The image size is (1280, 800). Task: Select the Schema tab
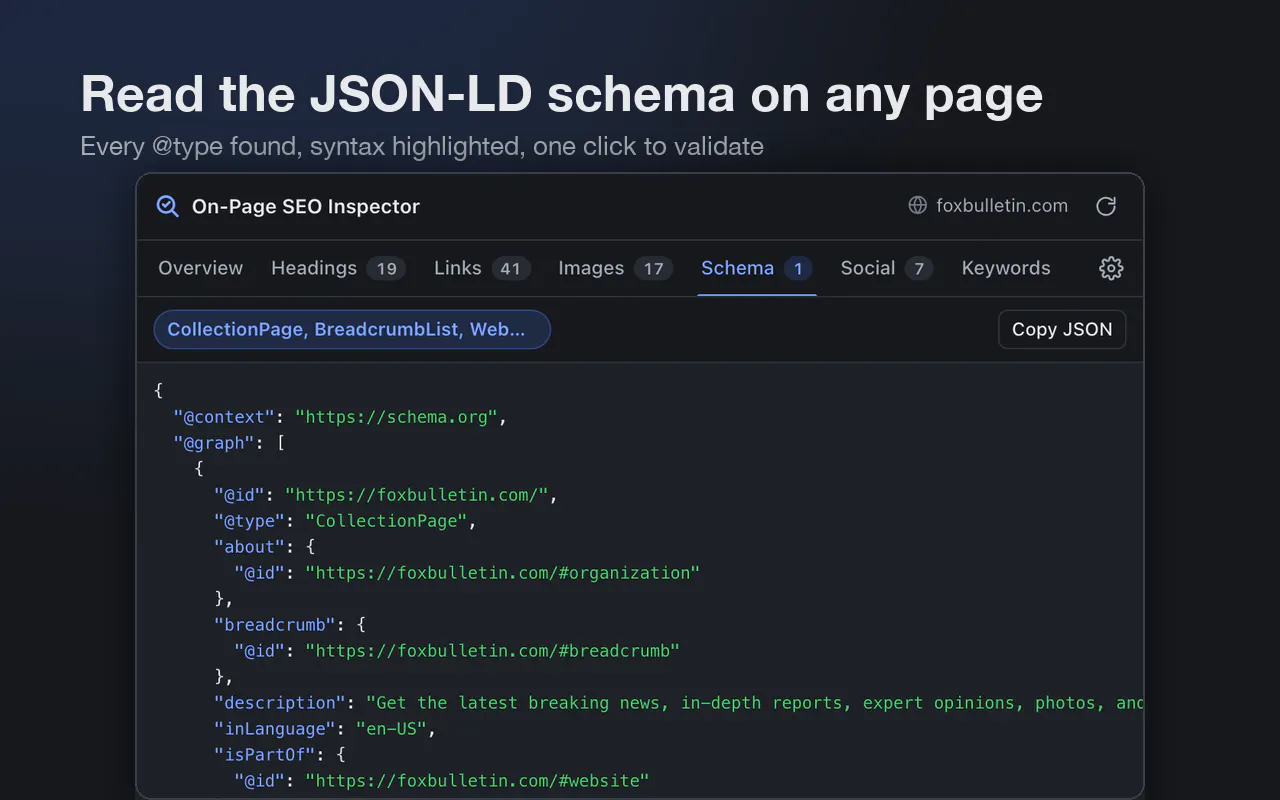pos(757,268)
